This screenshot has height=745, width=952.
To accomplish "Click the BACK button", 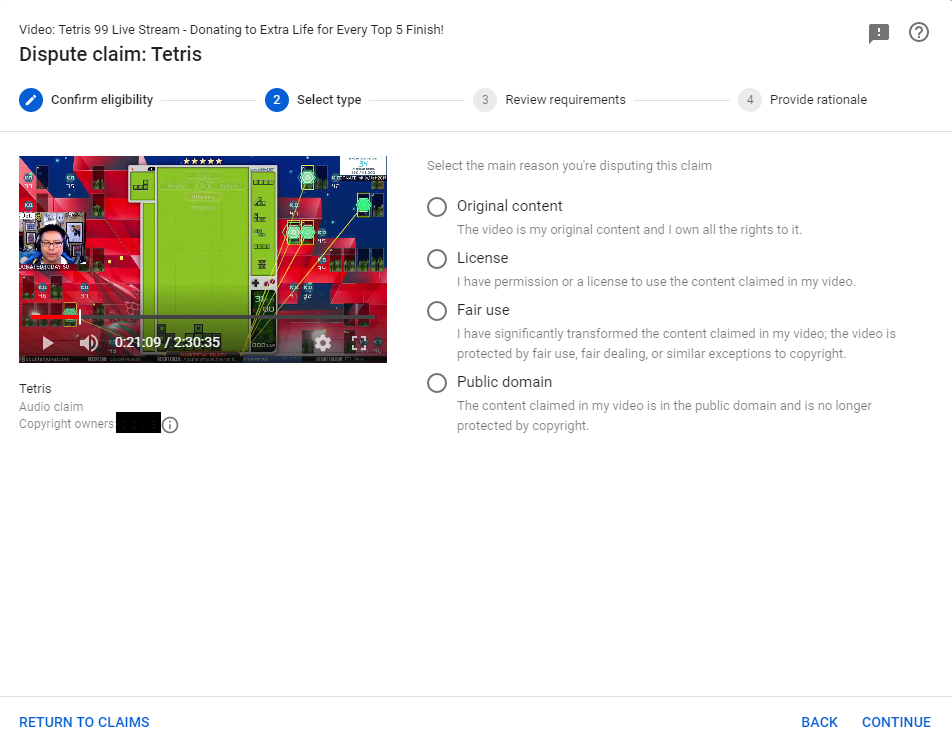I will click(820, 722).
